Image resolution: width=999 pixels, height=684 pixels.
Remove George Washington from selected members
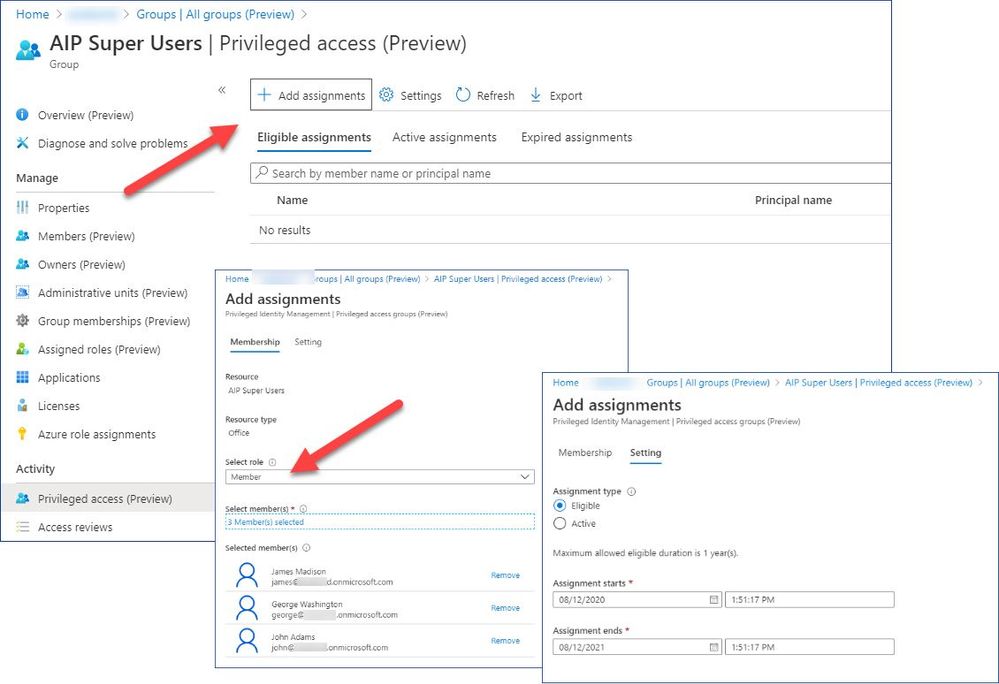[x=505, y=608]
